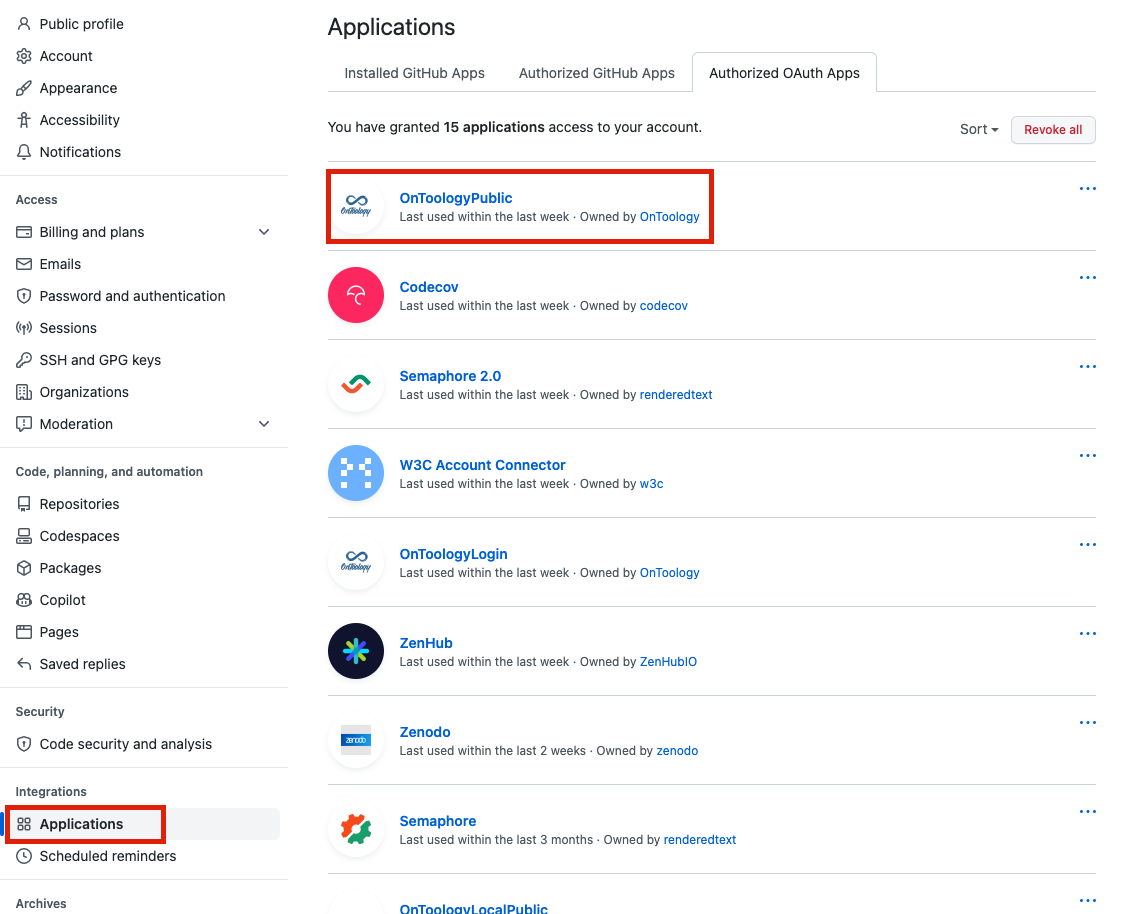This screenshot has height=914, width=1122.
Task: Click the Semaphore gear logo
Action: tap(356, 829)
